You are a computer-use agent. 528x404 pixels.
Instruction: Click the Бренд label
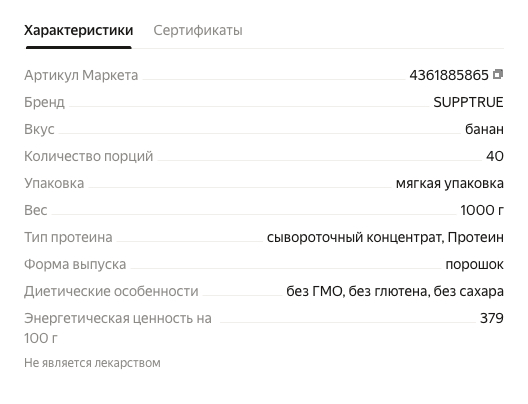pyautogui.click(x=44, y=102)
